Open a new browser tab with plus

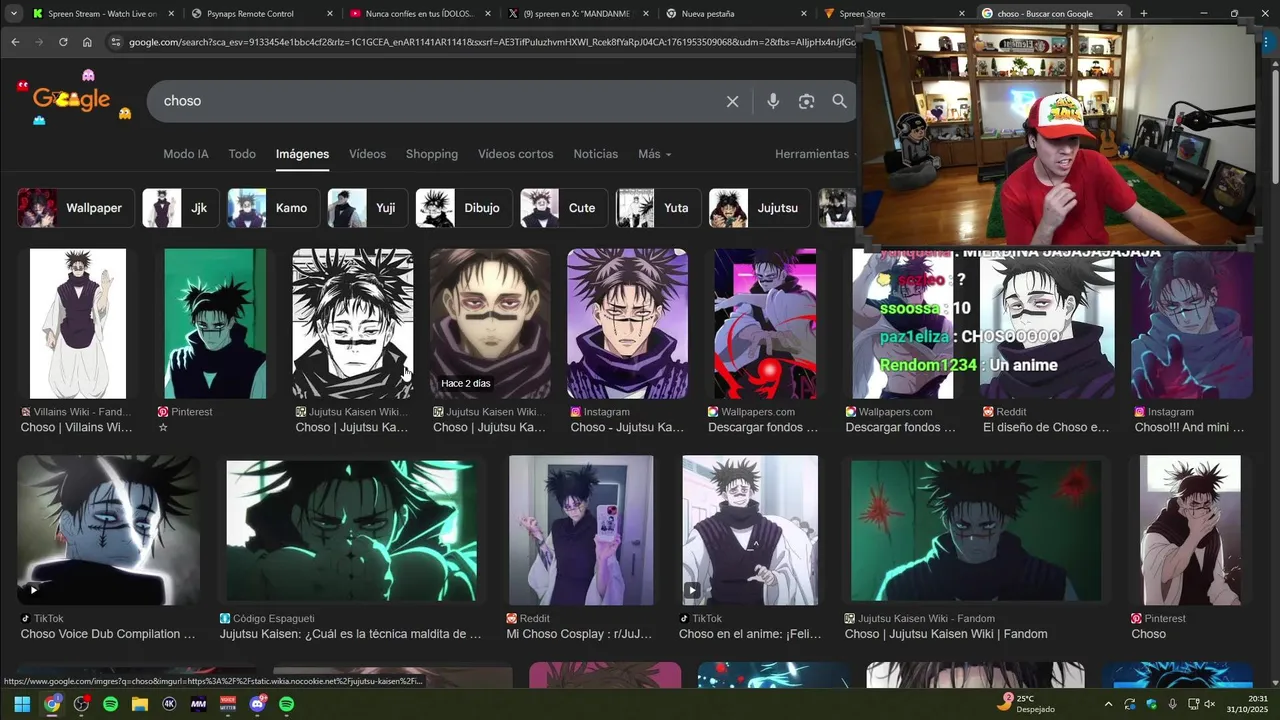1144,13
